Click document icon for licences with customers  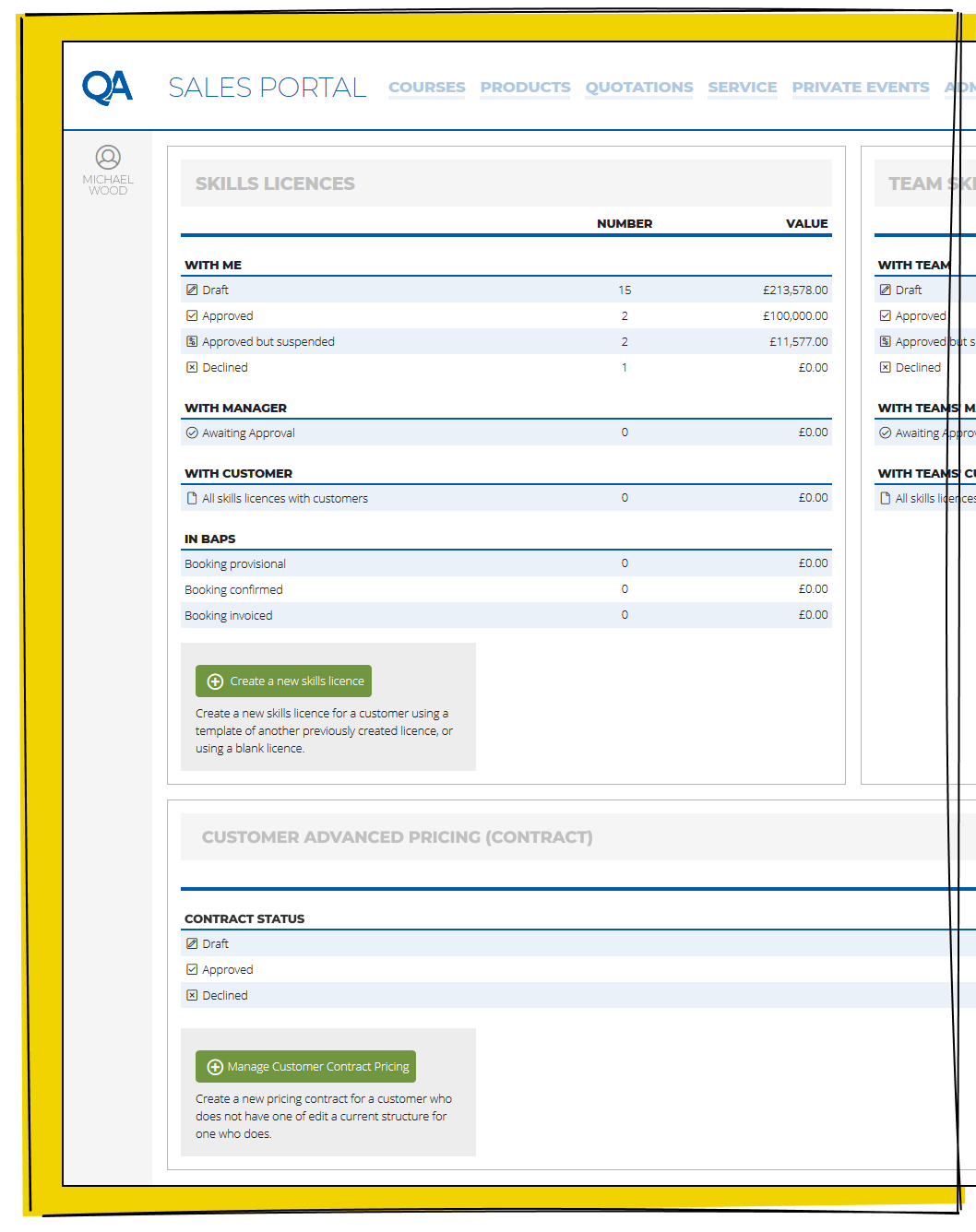click(192, 498)
